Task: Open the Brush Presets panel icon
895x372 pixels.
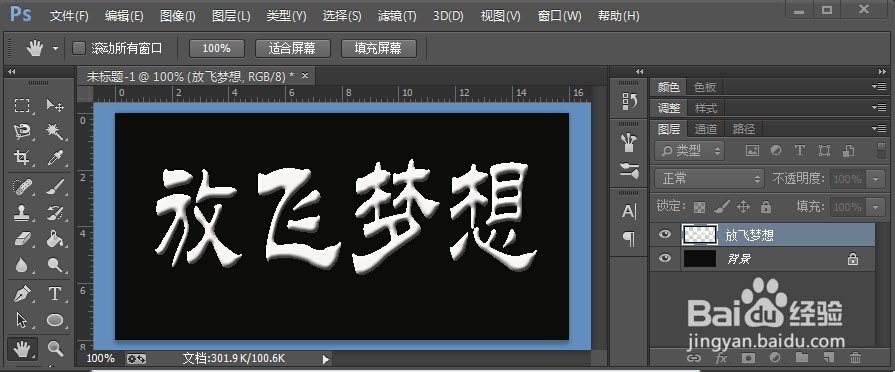Action: [630, 143]
